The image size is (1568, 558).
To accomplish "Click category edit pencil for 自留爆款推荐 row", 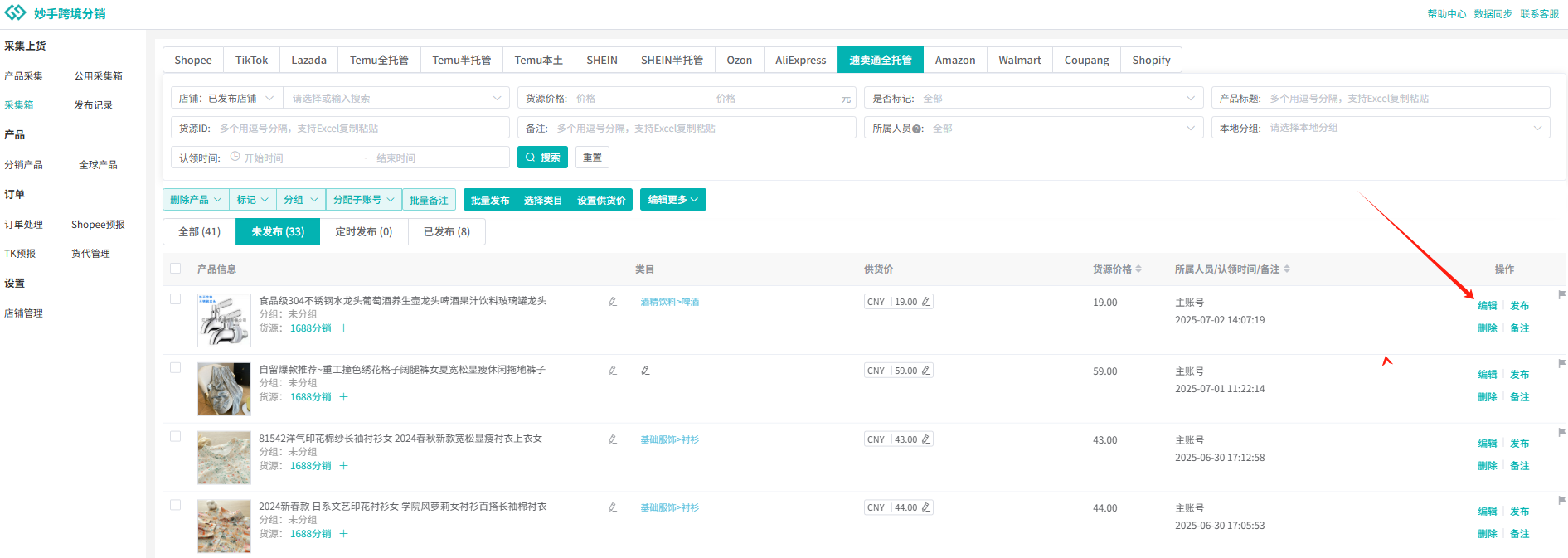I will click(645, 371).
